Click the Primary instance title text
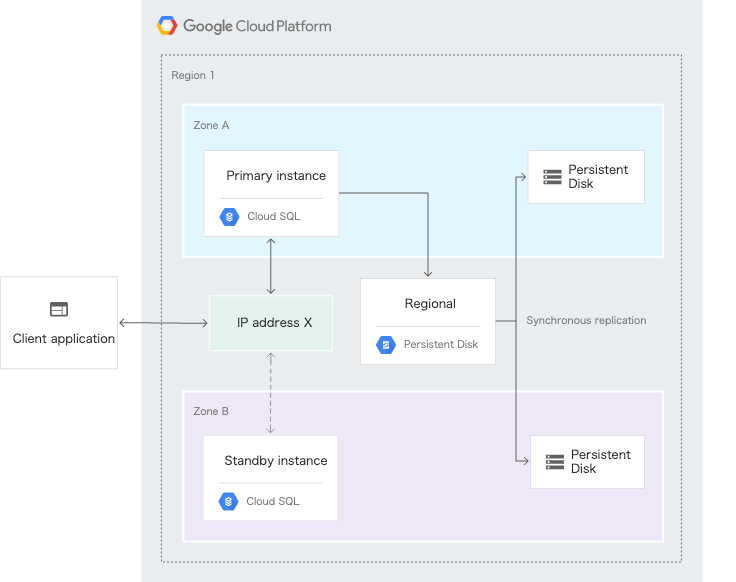Viewport: 736px width, 582px height. point(276,176)
